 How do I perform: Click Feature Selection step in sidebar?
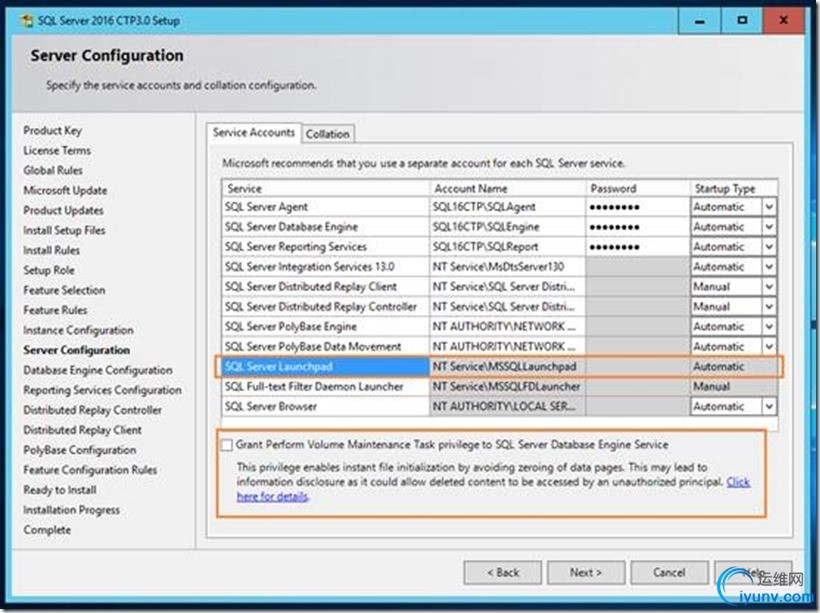click(x=64, y=290)
